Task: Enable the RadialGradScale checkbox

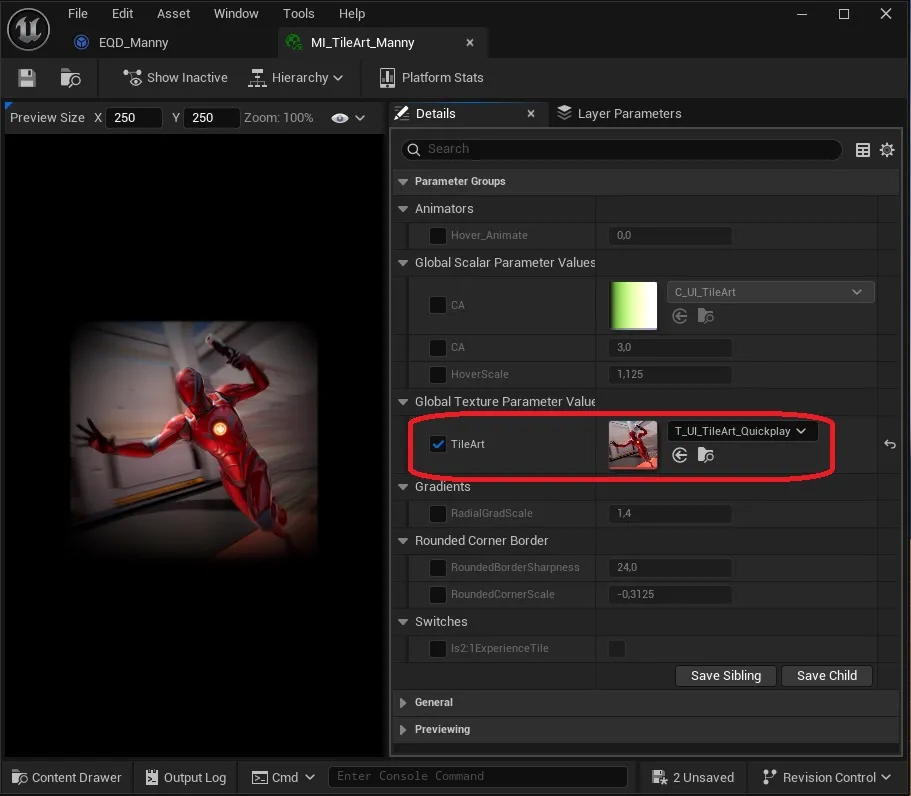Action: 437,514
